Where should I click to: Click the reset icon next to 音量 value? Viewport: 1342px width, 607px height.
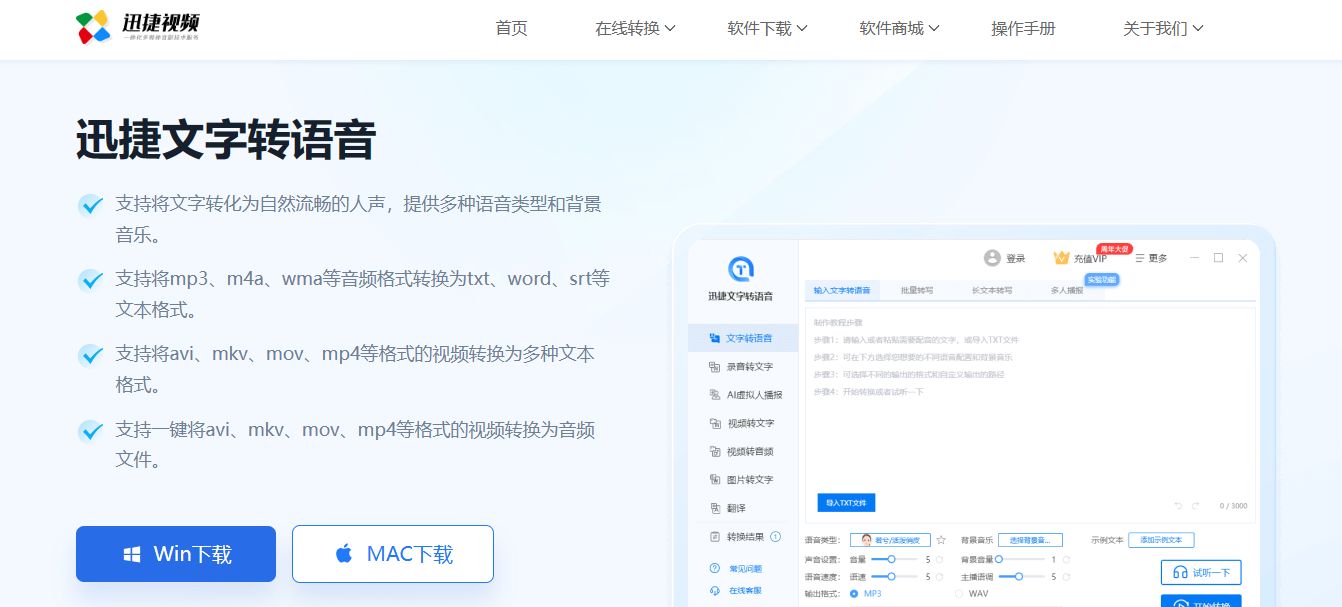[940, 559]
